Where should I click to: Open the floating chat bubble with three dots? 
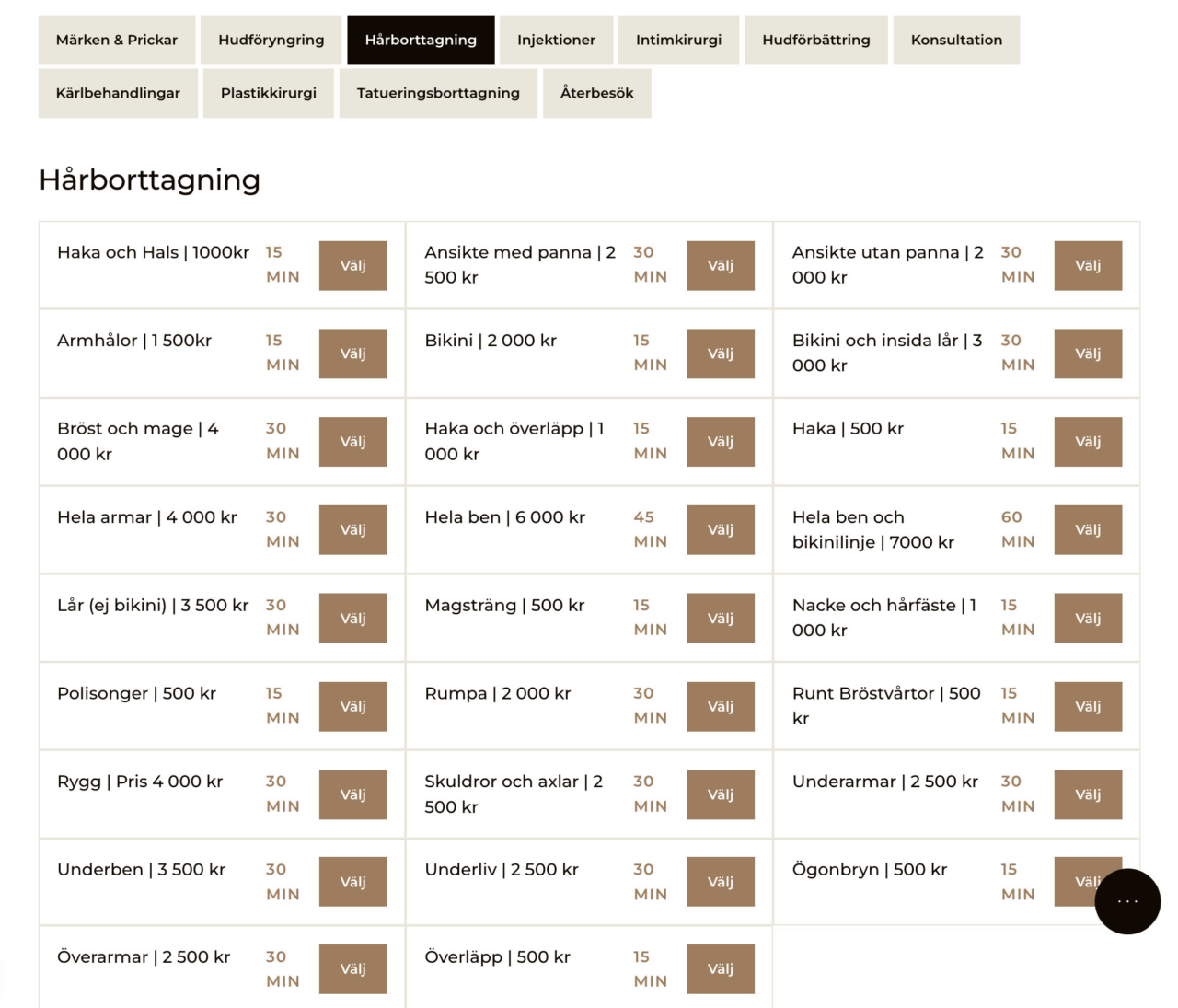coord(1127,901)
